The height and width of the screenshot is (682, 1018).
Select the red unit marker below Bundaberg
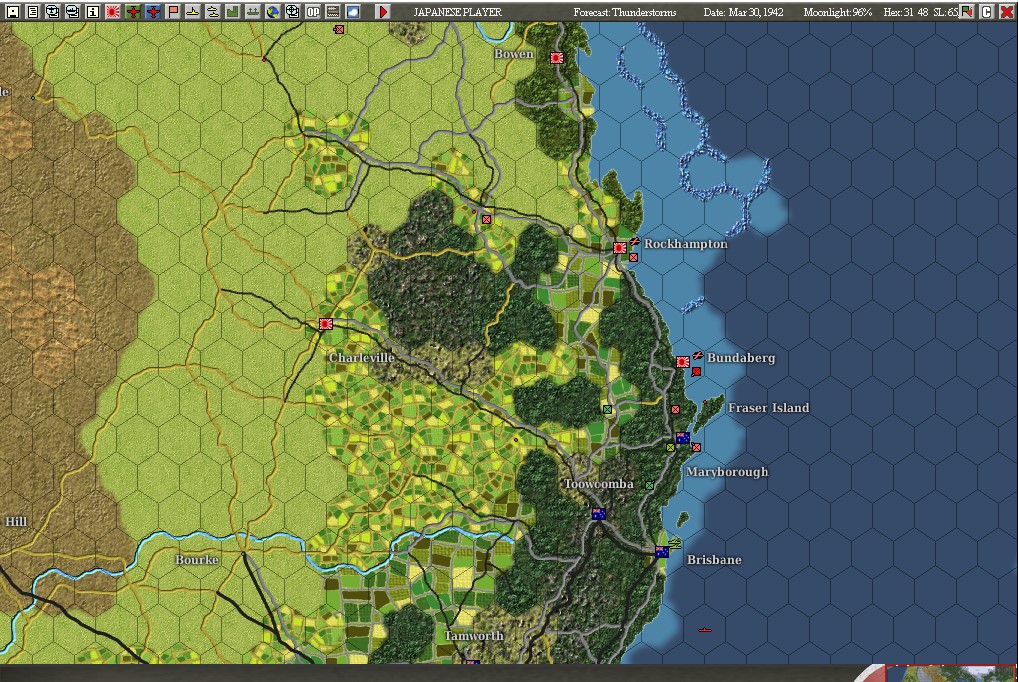(x=696, y=372)
